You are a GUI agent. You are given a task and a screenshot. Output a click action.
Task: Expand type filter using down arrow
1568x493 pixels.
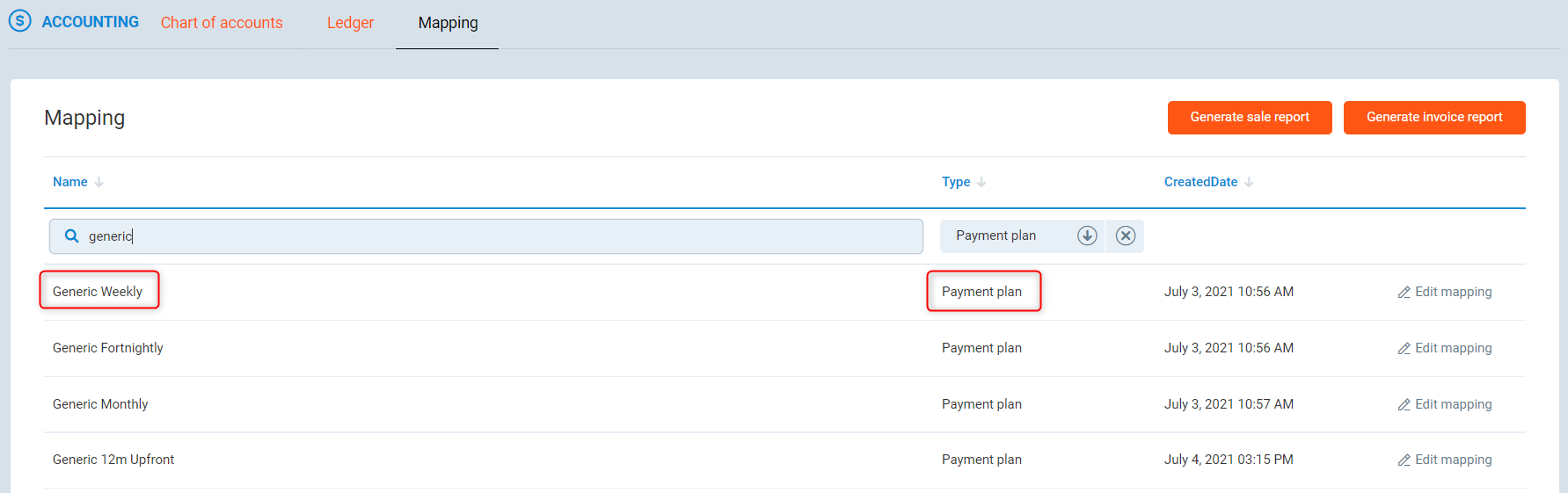point(1087,236)
